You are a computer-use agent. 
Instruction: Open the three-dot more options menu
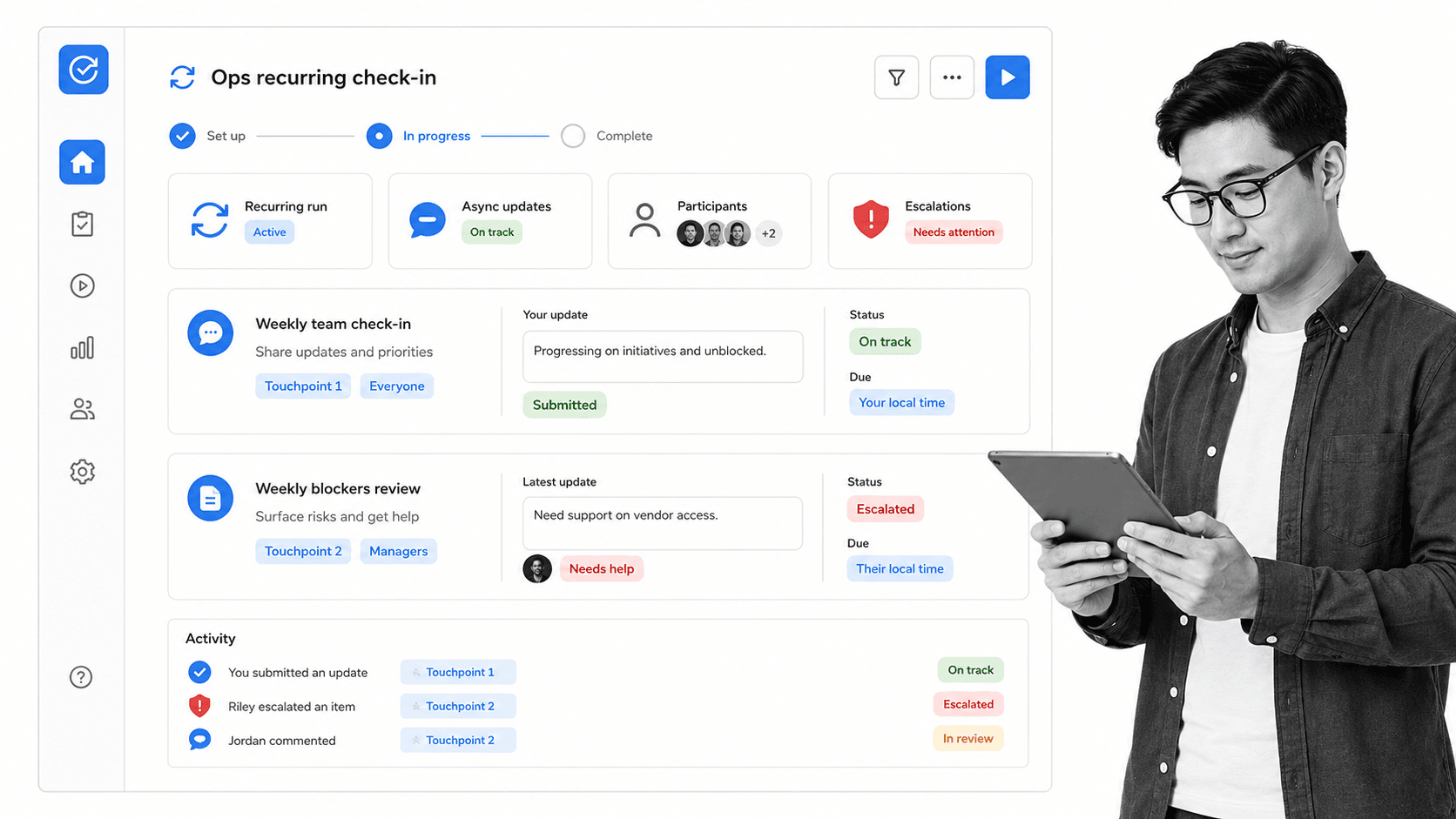coord(952,77)
